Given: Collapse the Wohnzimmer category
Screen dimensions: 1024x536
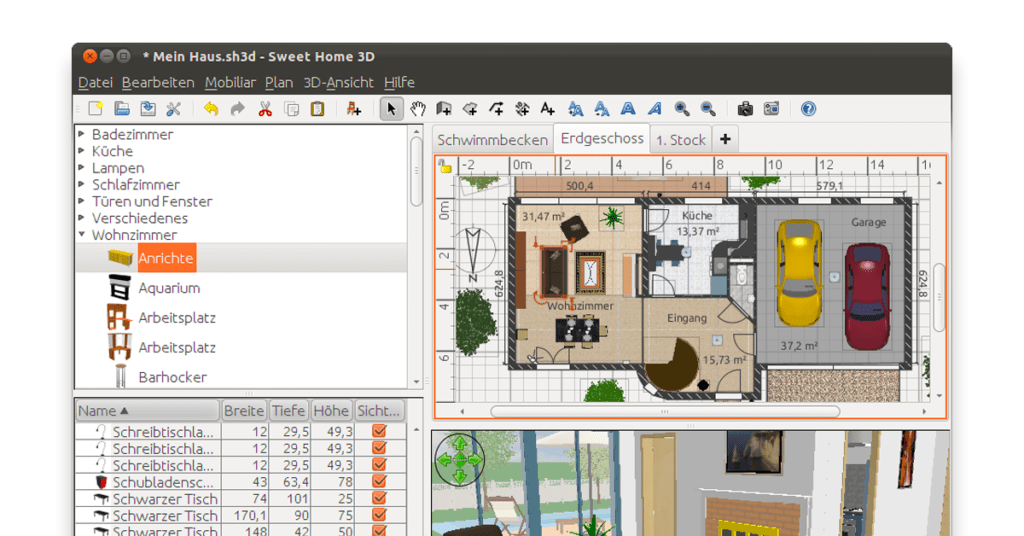Looking at the screenshot, I should tap(82, 234).
